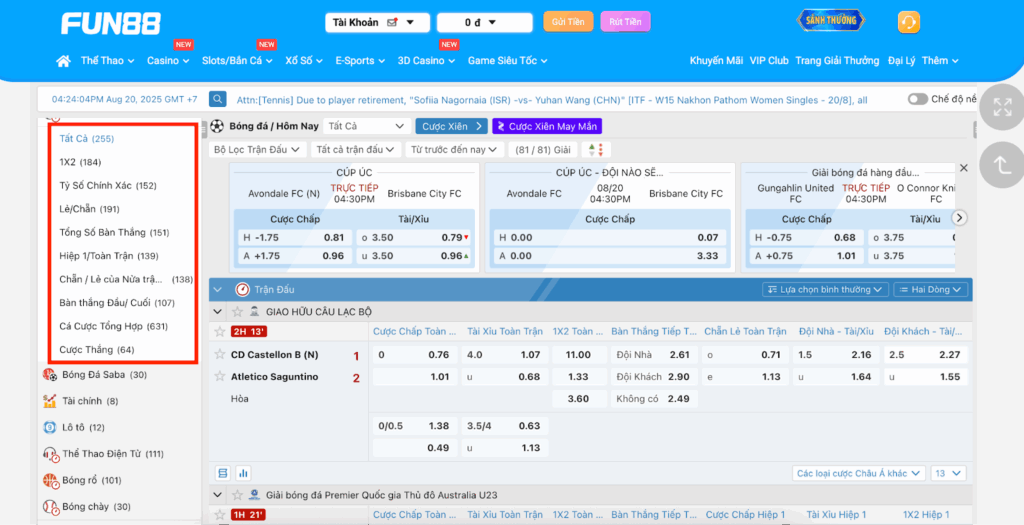Click the stopwatch icon next to Trận Đấu

click(x=242, y=289)
